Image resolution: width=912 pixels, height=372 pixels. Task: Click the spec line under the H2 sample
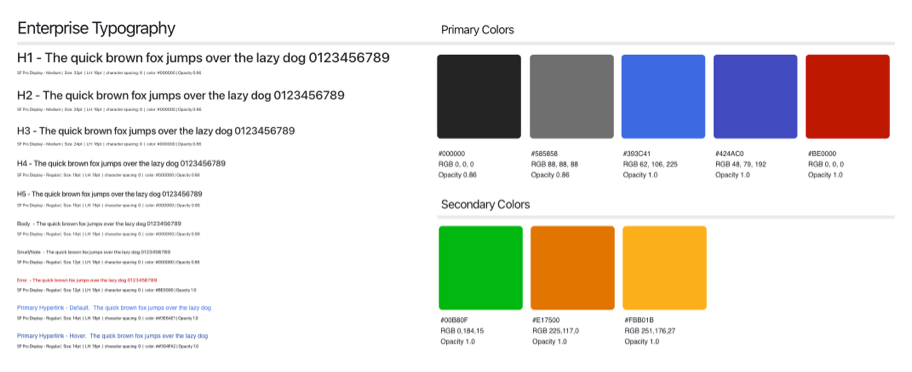[x=109, y=109]
